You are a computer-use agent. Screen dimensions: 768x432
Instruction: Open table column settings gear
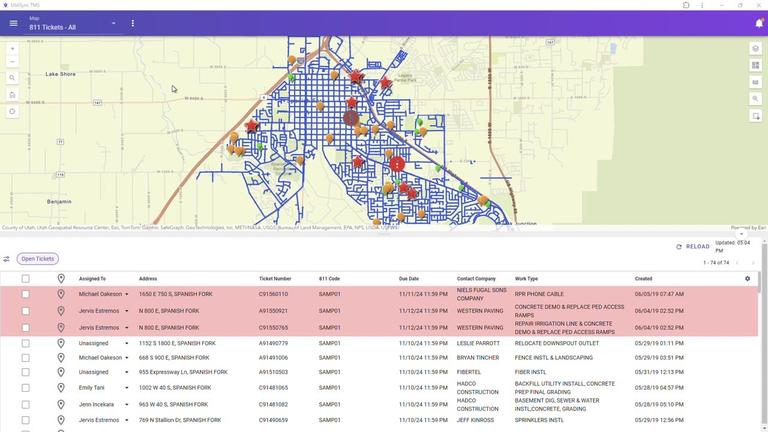coord(747,279)
